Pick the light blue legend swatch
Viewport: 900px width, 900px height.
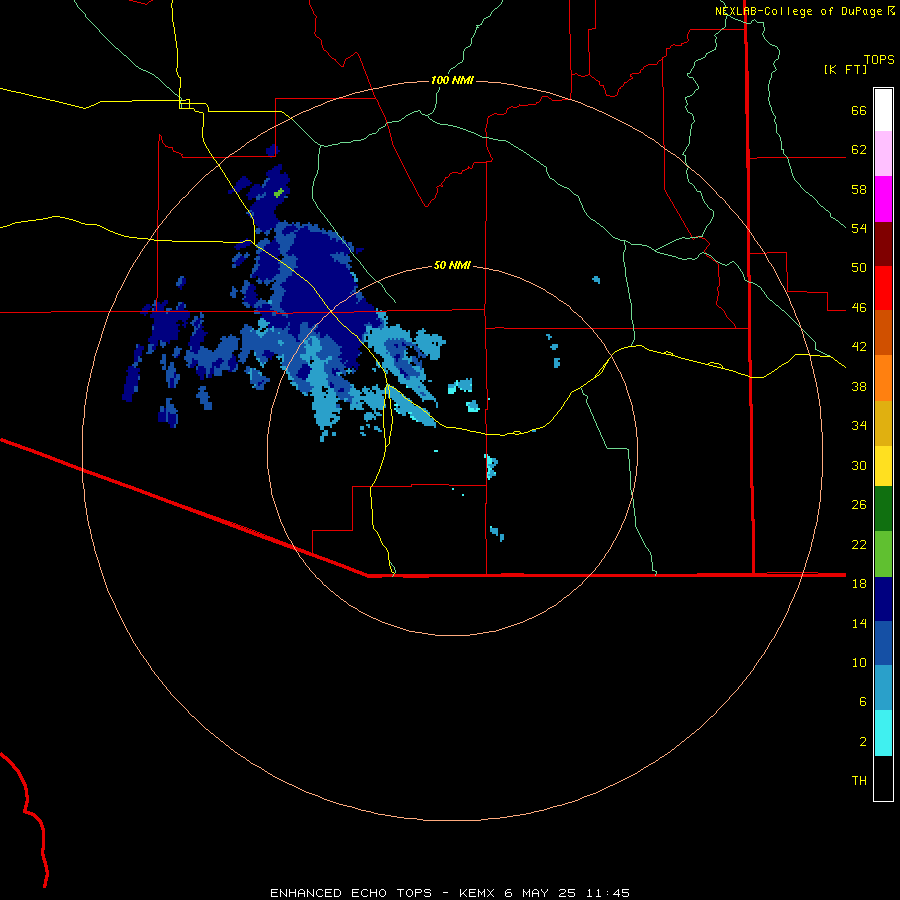point(883,688)
